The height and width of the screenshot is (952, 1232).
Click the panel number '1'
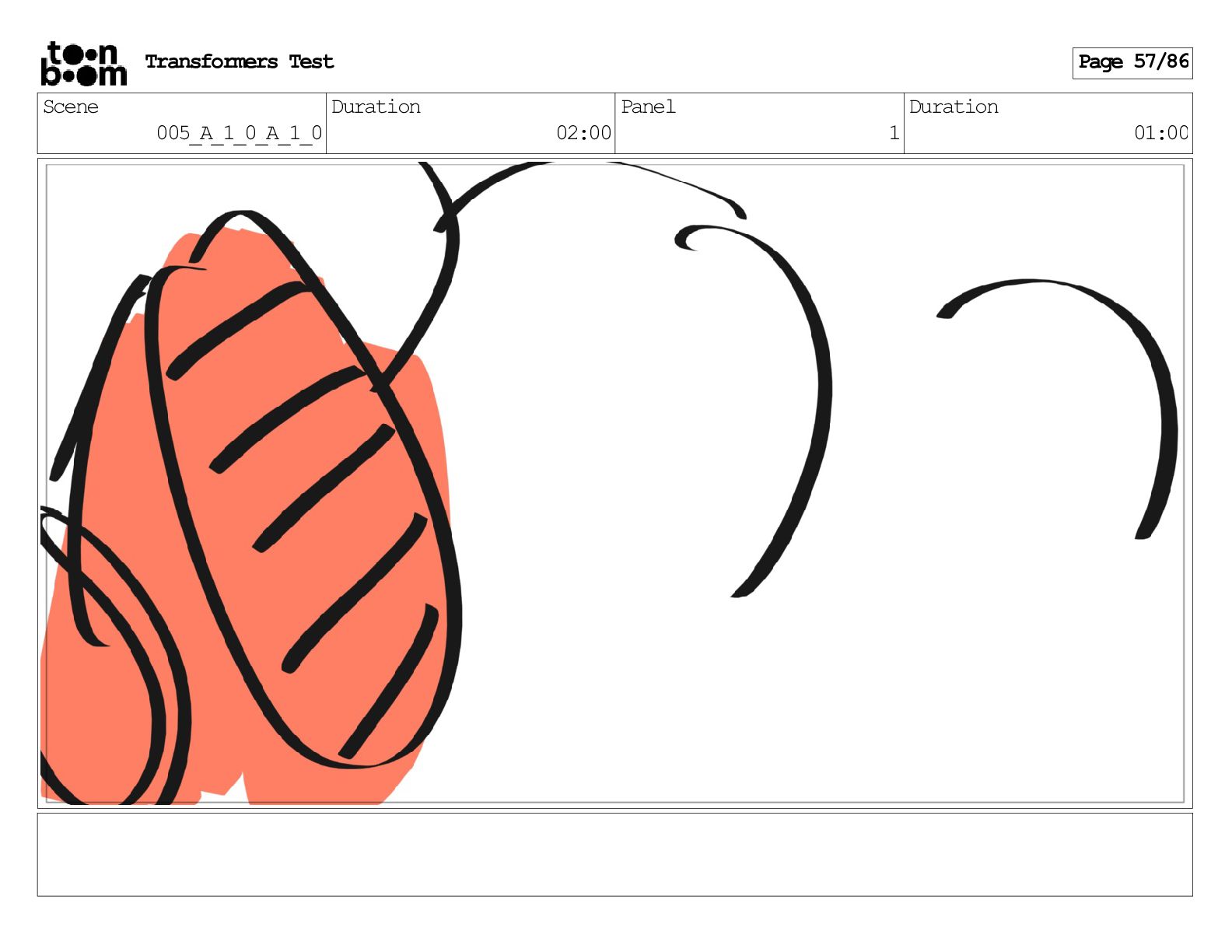point(894,133)
